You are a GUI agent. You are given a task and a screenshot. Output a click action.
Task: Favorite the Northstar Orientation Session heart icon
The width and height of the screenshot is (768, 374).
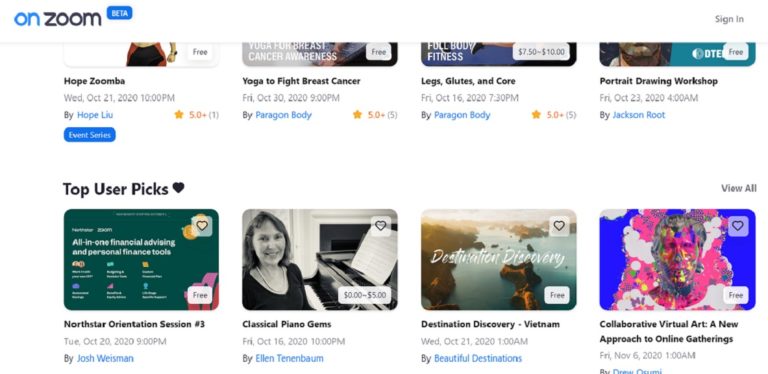pyautogui.click(x=202, y=226)
